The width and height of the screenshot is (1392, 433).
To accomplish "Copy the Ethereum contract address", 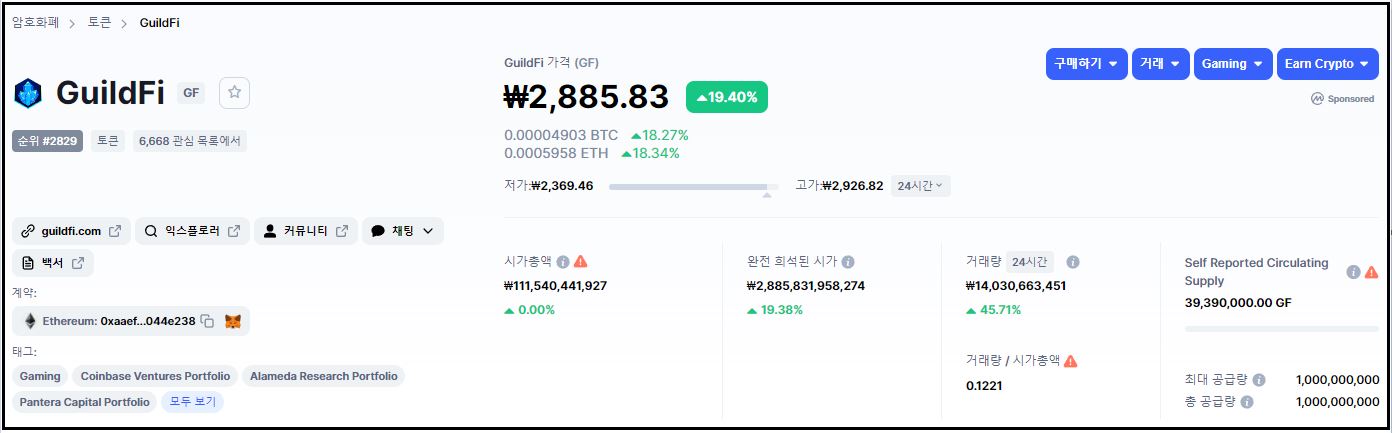I will click(x=207, y=321).
